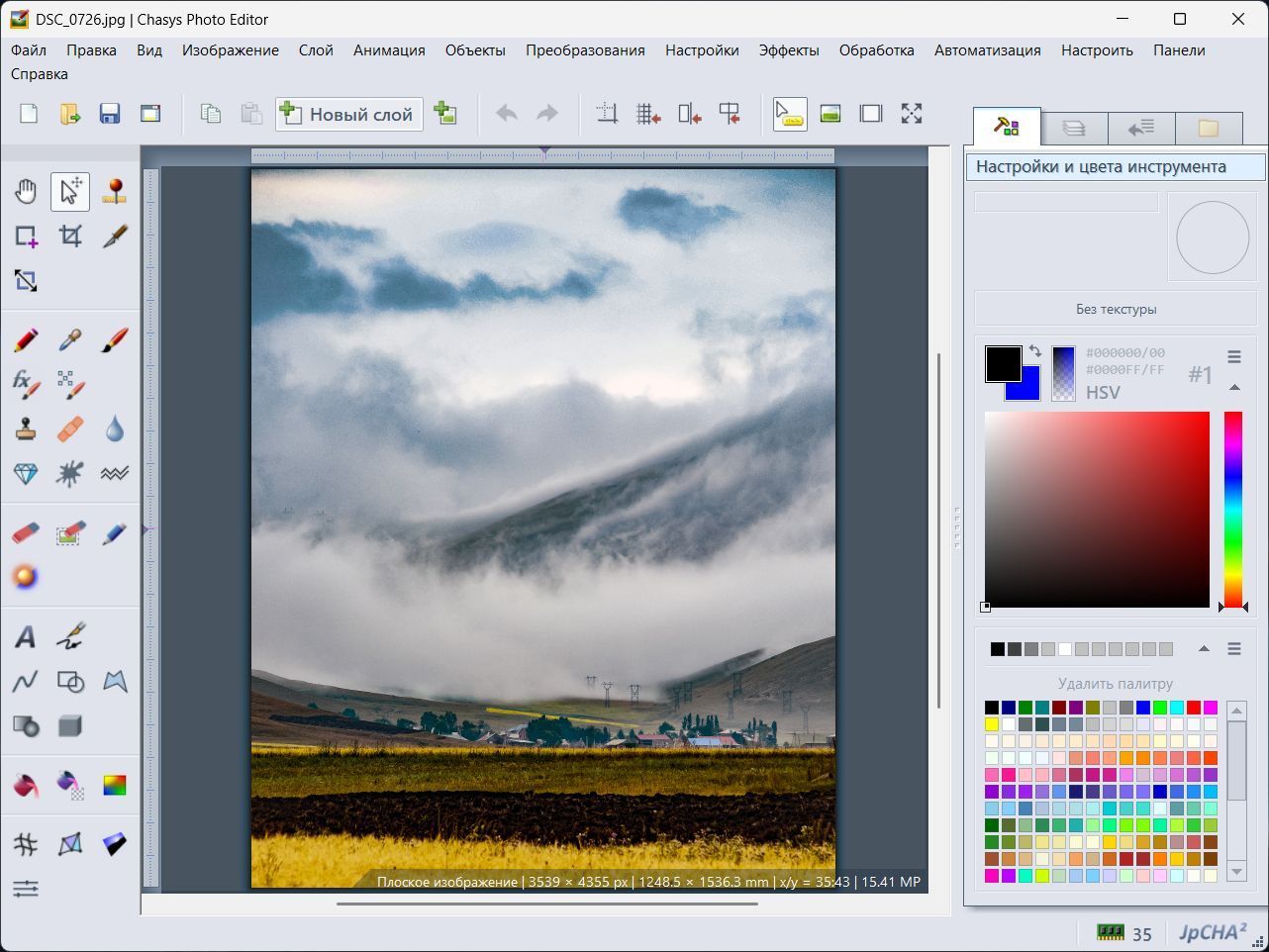Select the Paintbrush tool
Image resolution: width=1269 pixels, height=952 pixels.
pyautogui.click(x=115, y=339)
